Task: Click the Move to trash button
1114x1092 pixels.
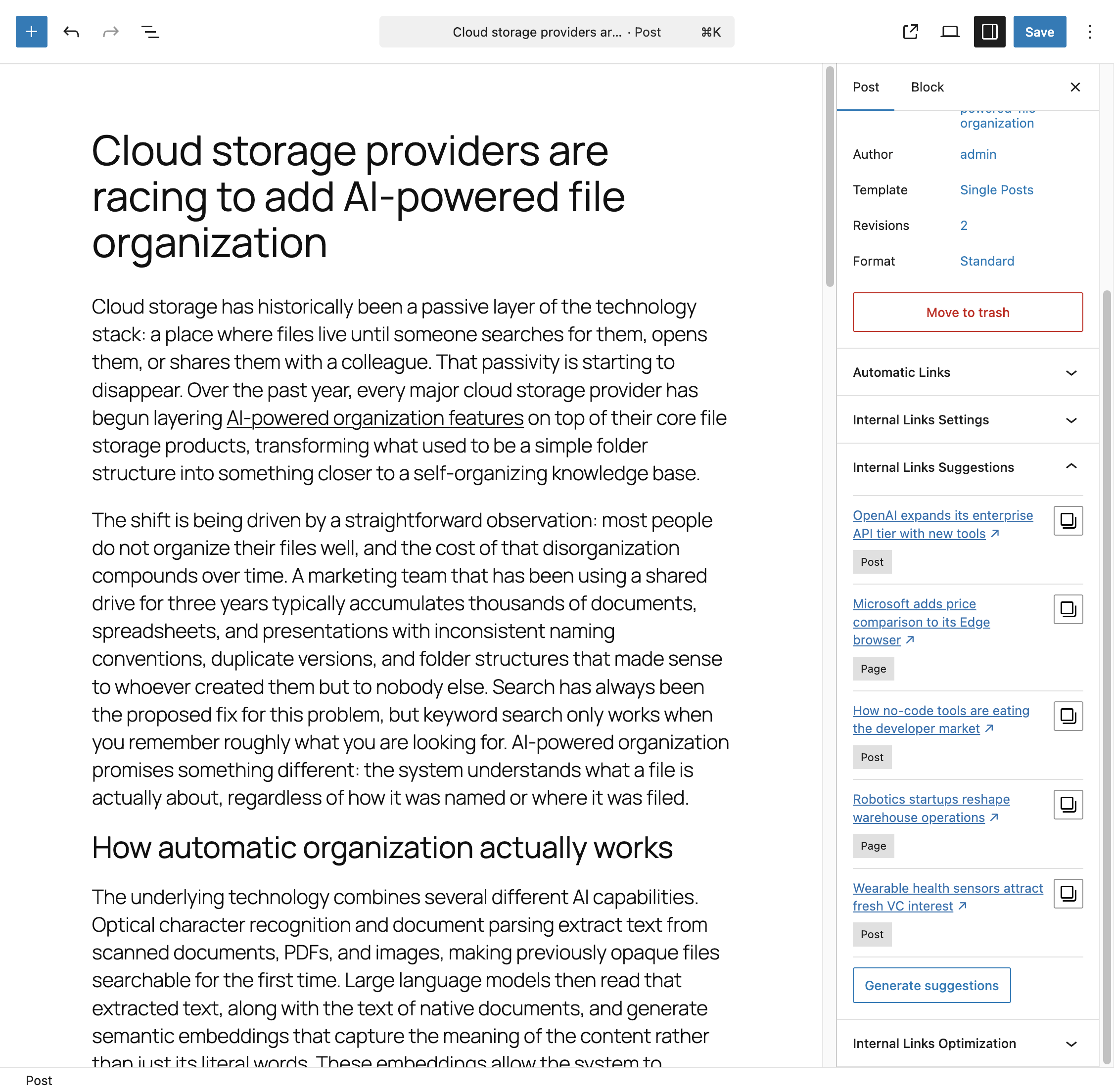Action: point(968,312)
